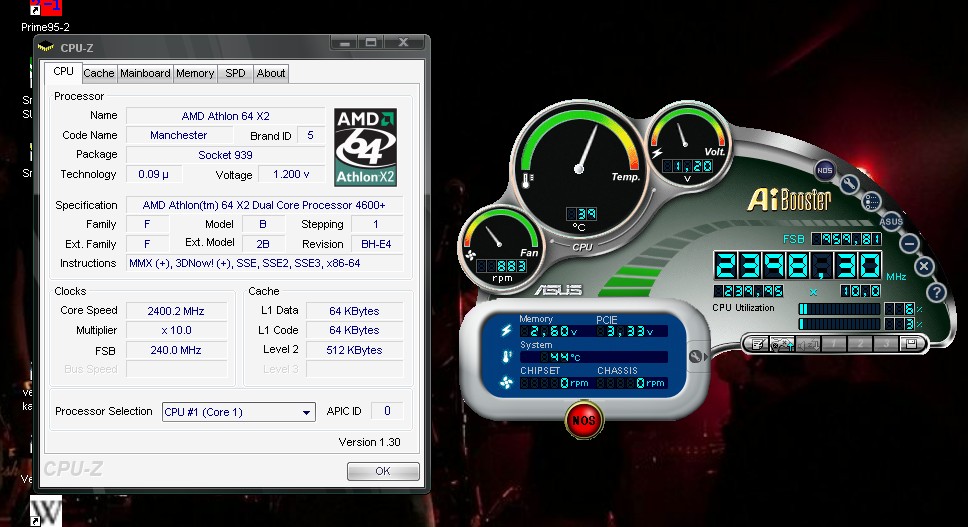This screenshot has height=527, width=968.
Task: Click the question-mark help icon in AI Booster
Action: click(x=936, y=292)
